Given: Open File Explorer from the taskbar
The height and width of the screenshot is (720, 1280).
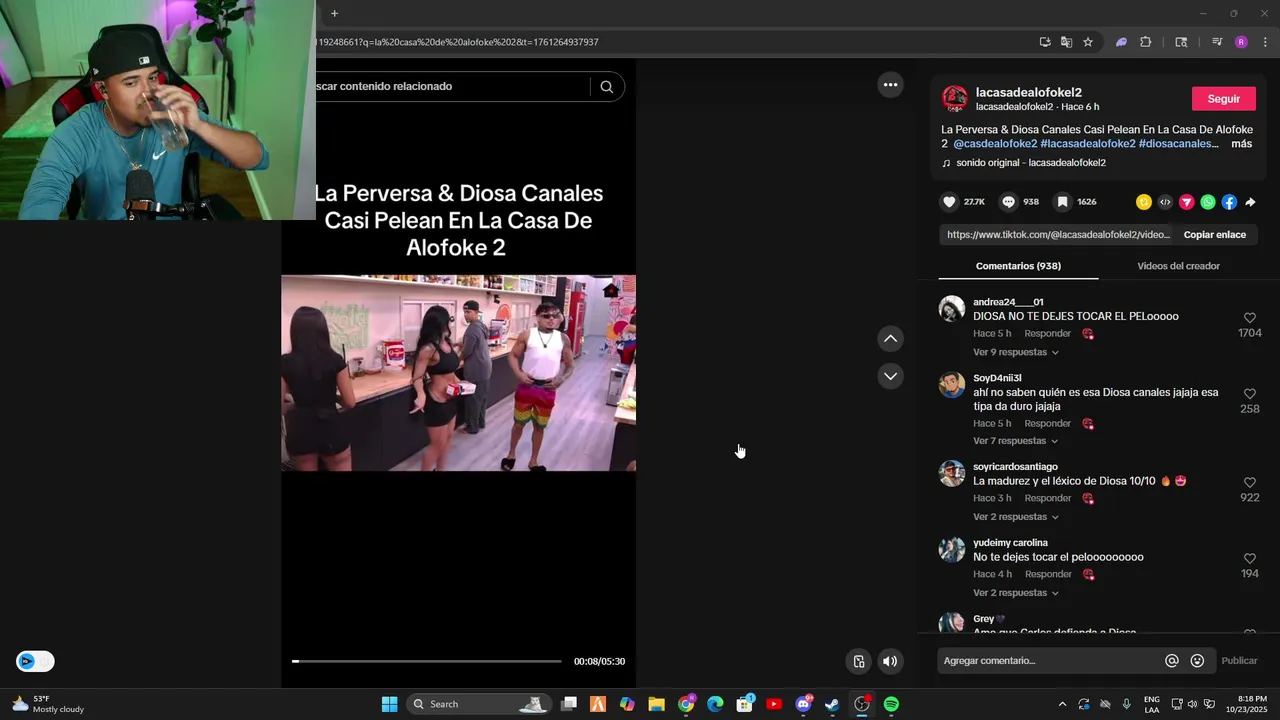Looking at the screenshot, I should coord(656,704).
